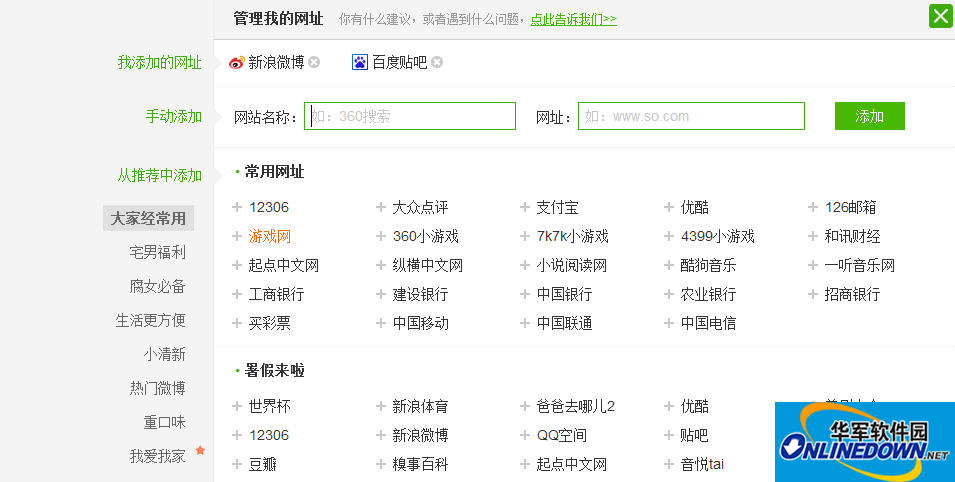This screenshot has height=482, width=955.
Task: Add 新浪体育 from 暑假来啦 list
Action: coord(420,406)
